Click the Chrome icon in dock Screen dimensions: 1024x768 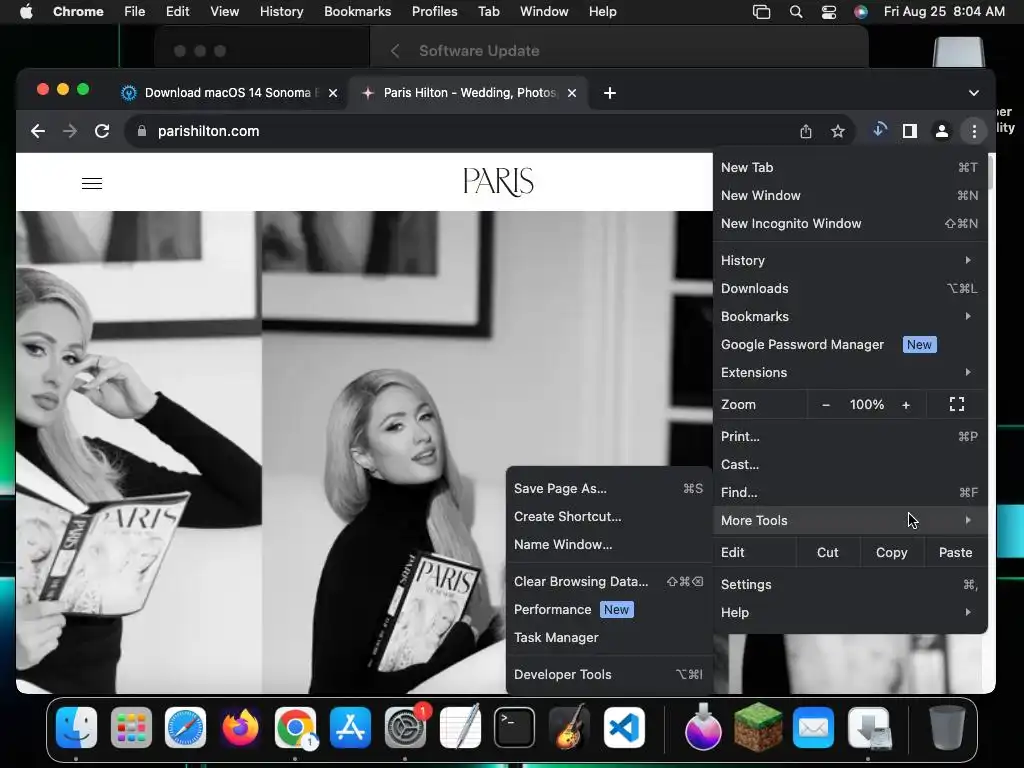(295, 728)
